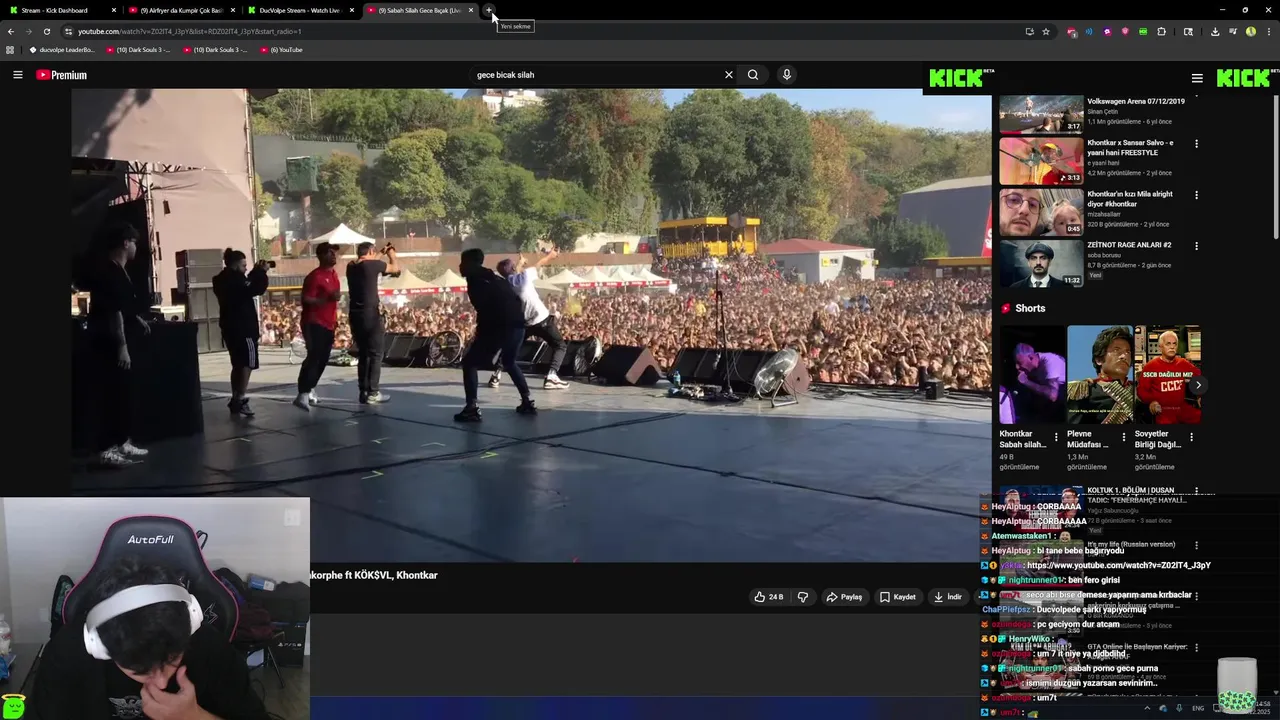Reload the page with the refresh icon
The height and width of the screenshot is (720, 1280).
[45, 31]
